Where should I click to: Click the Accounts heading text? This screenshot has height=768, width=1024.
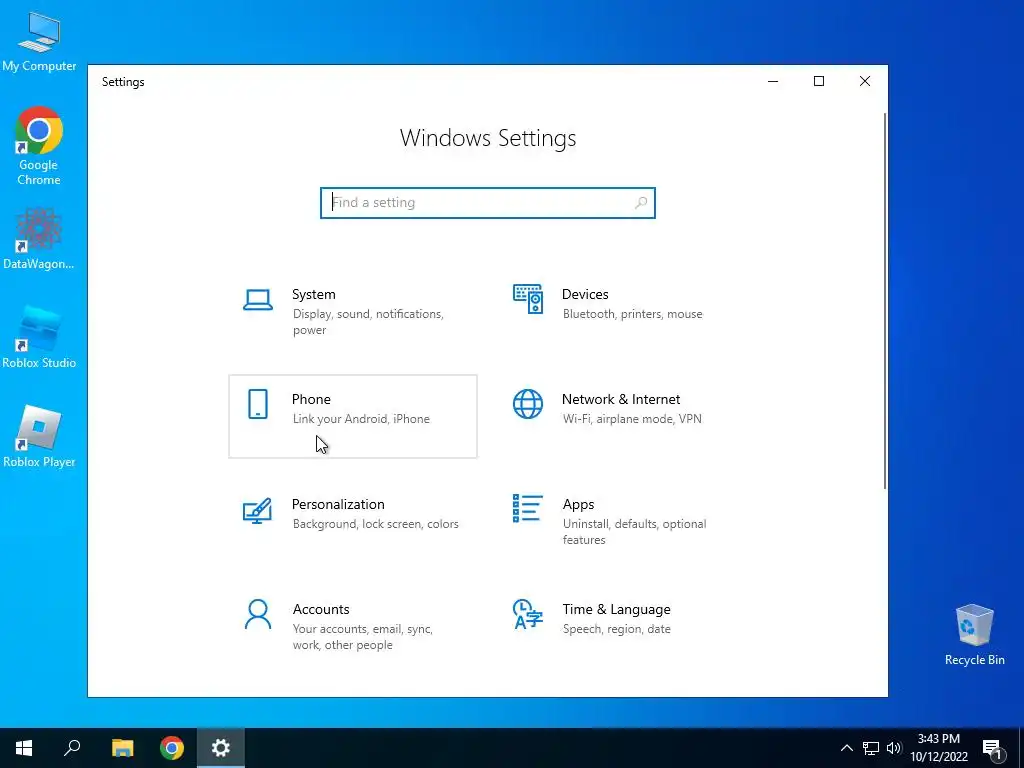(321, 609)
